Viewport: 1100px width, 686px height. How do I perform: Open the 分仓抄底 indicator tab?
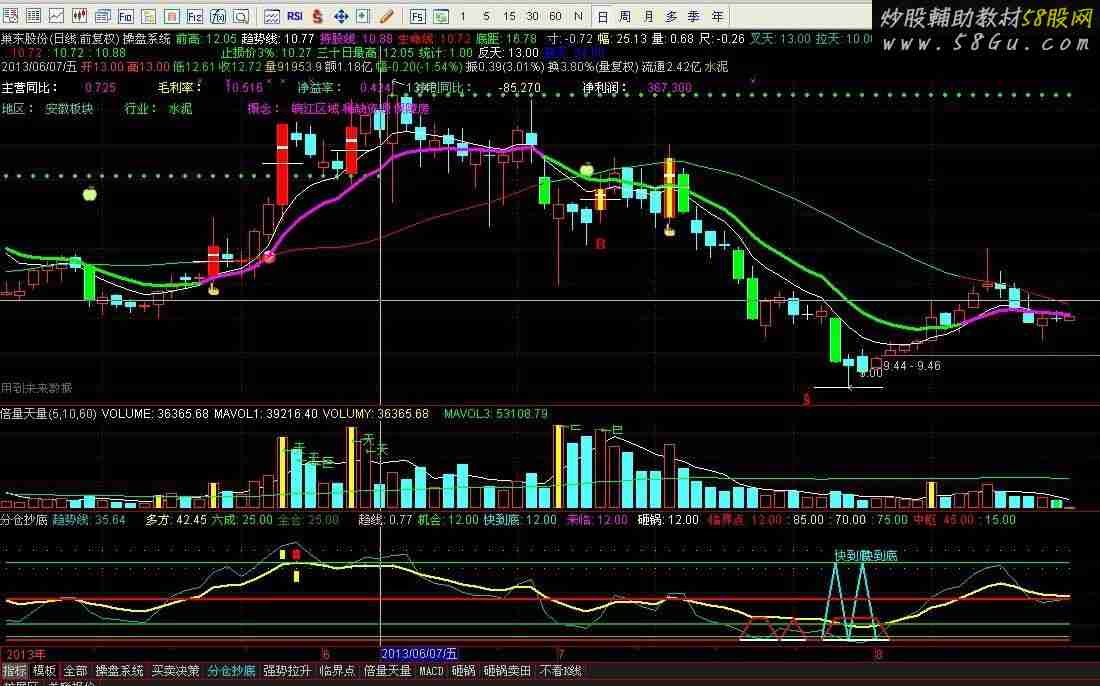[232, 671]
